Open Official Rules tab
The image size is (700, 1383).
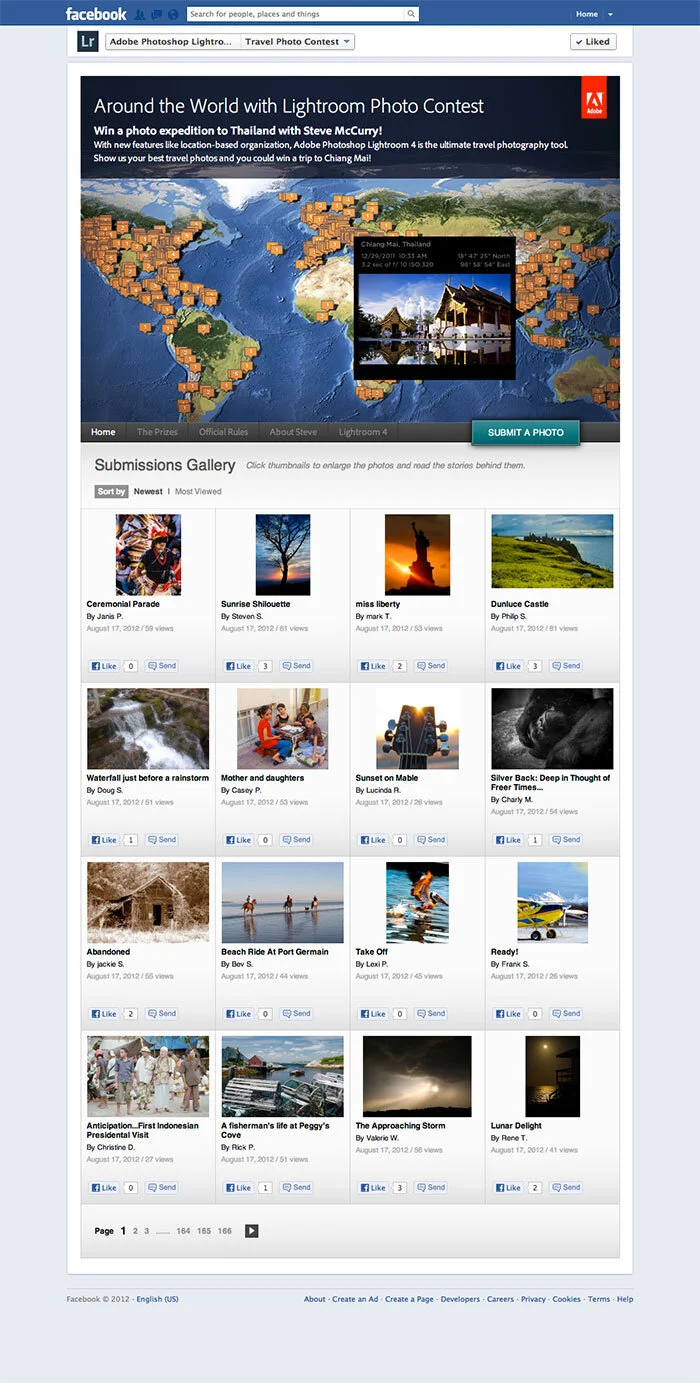click(224, 432)
